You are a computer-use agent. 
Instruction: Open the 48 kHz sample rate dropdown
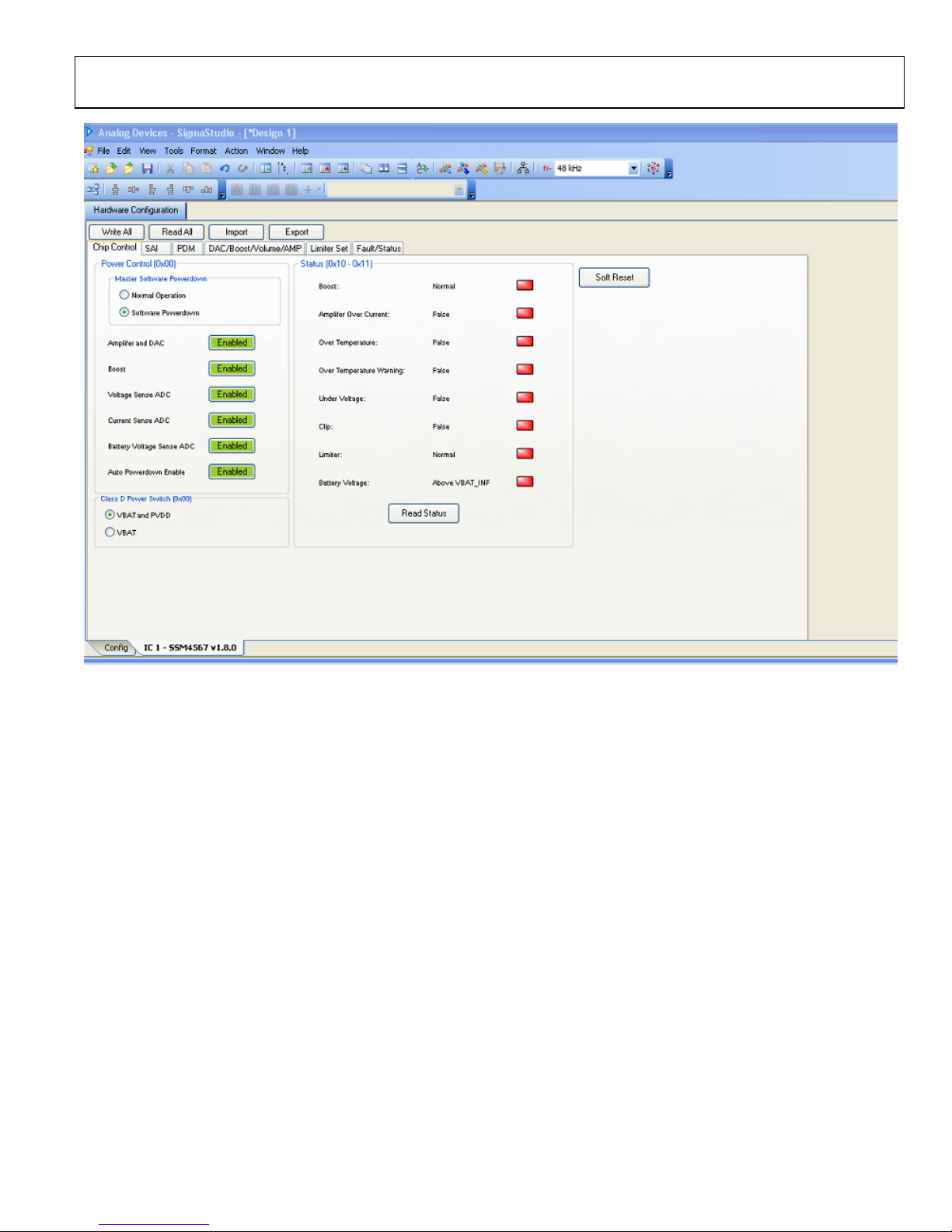pos(633,169)
